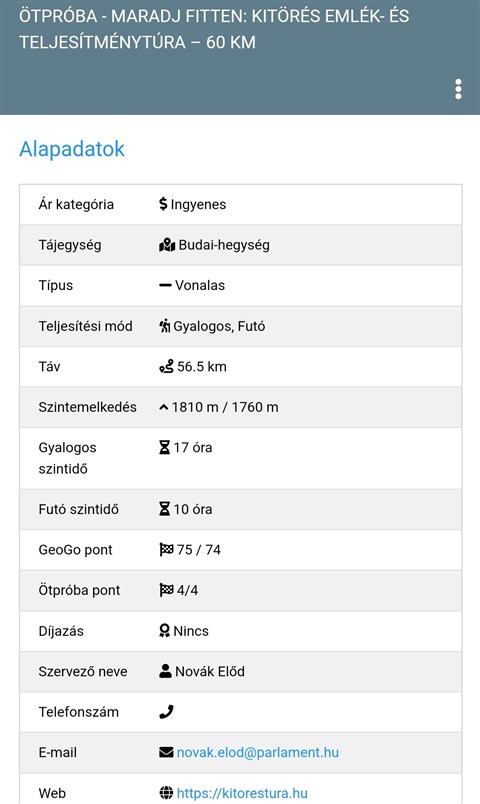Image resolution: width=480 pixels, height=804 pixels.
Task: Open the https://kitorestura.hu website link
Action: point(242,793)
